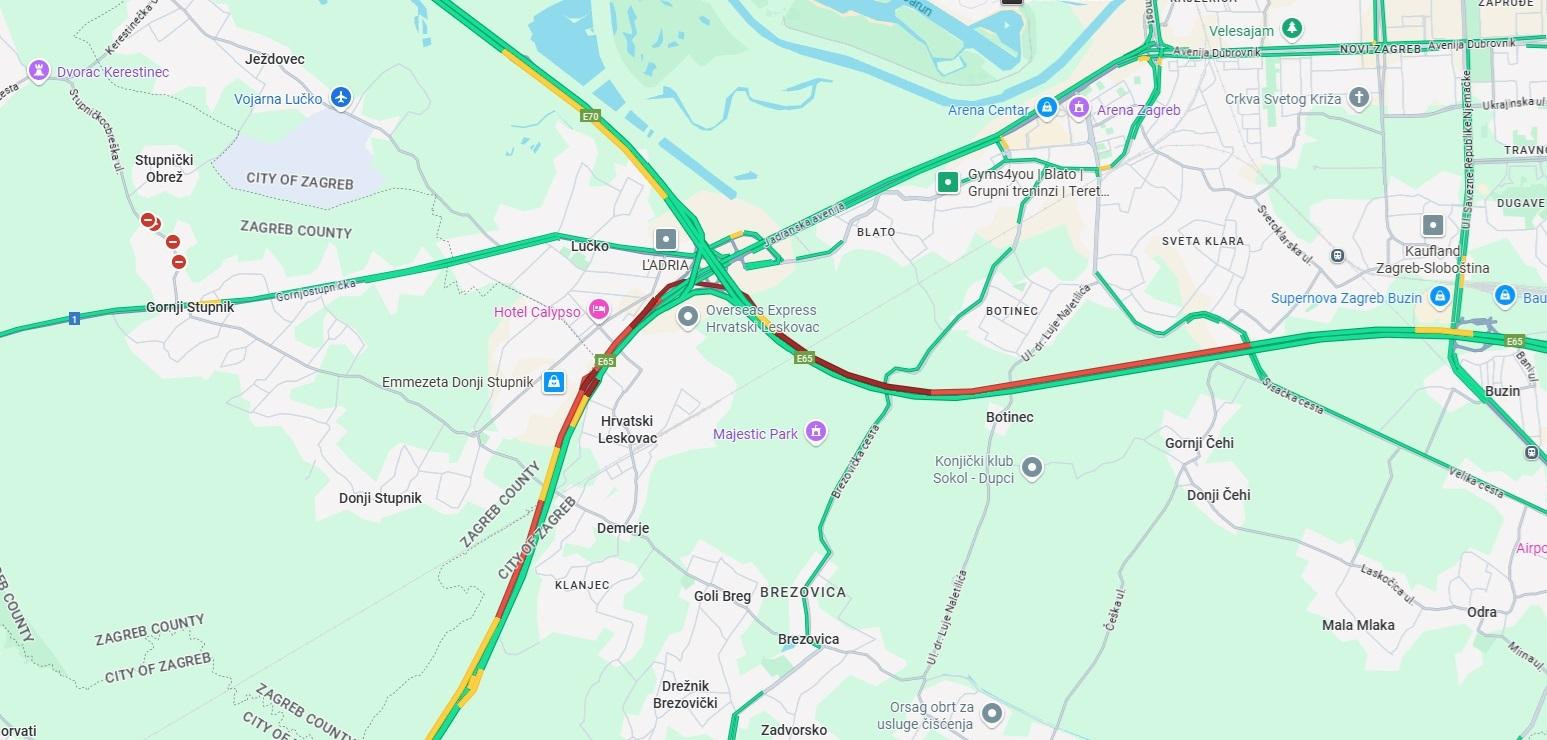1547x740 pixels.
Task: Click the Kaufland Zagreb-Slobostina marker
Action: coord(1433,225)
